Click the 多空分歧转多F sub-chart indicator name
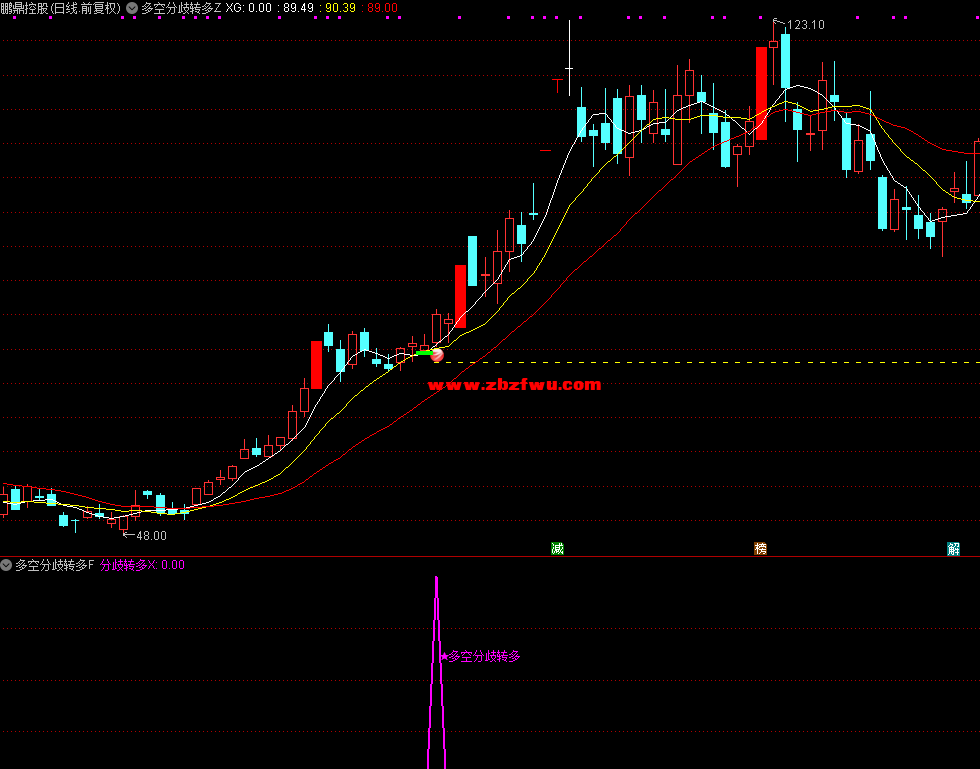Screen dimensions: 980x769 click(x=54, y=565)
